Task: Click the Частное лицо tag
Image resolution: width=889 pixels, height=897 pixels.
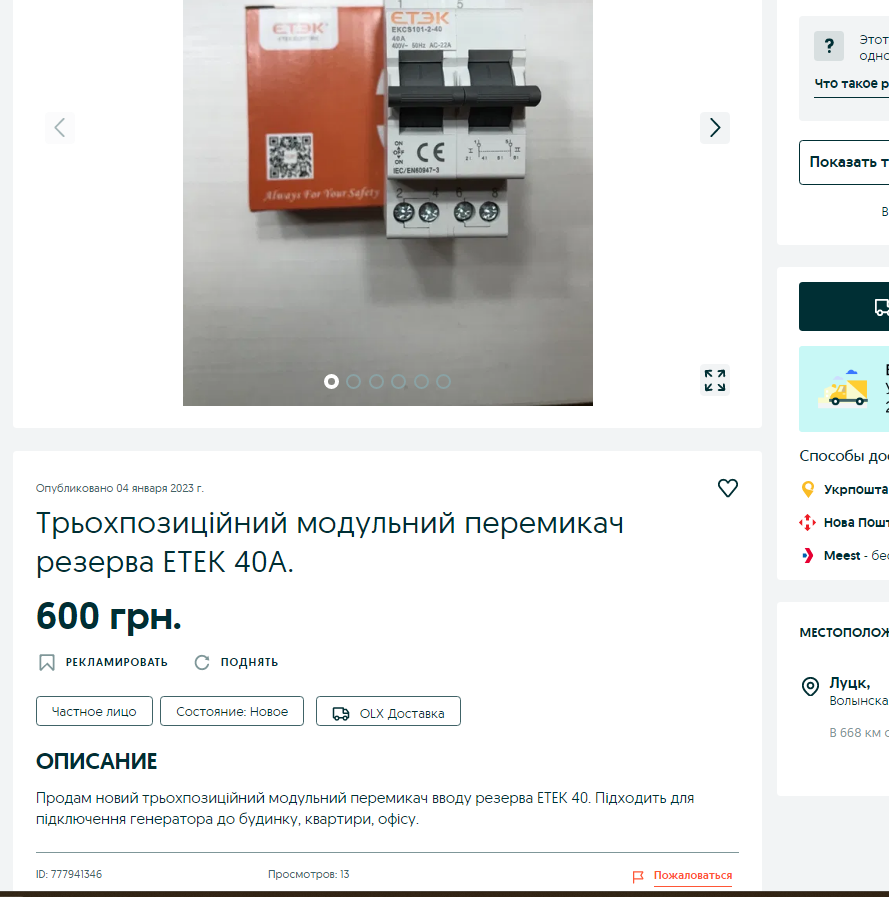Action: [x=94, y=711]
